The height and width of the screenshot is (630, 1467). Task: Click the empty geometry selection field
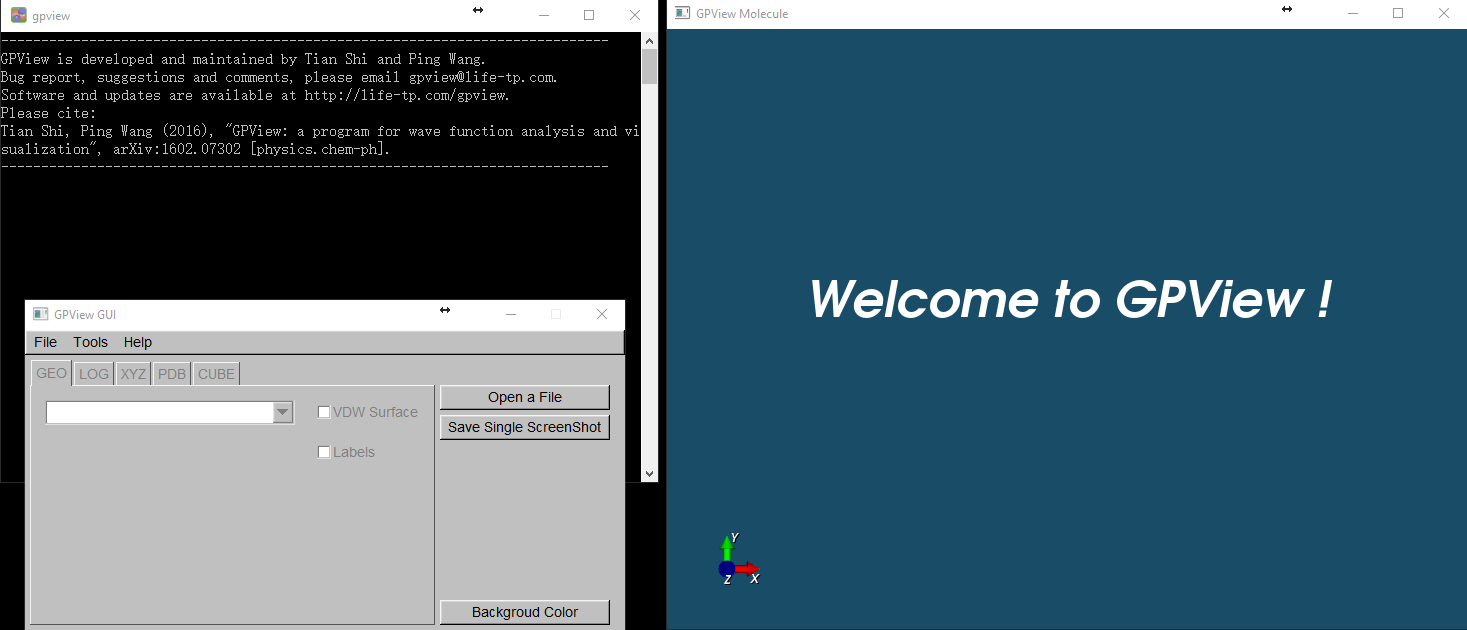coord(160,412)
